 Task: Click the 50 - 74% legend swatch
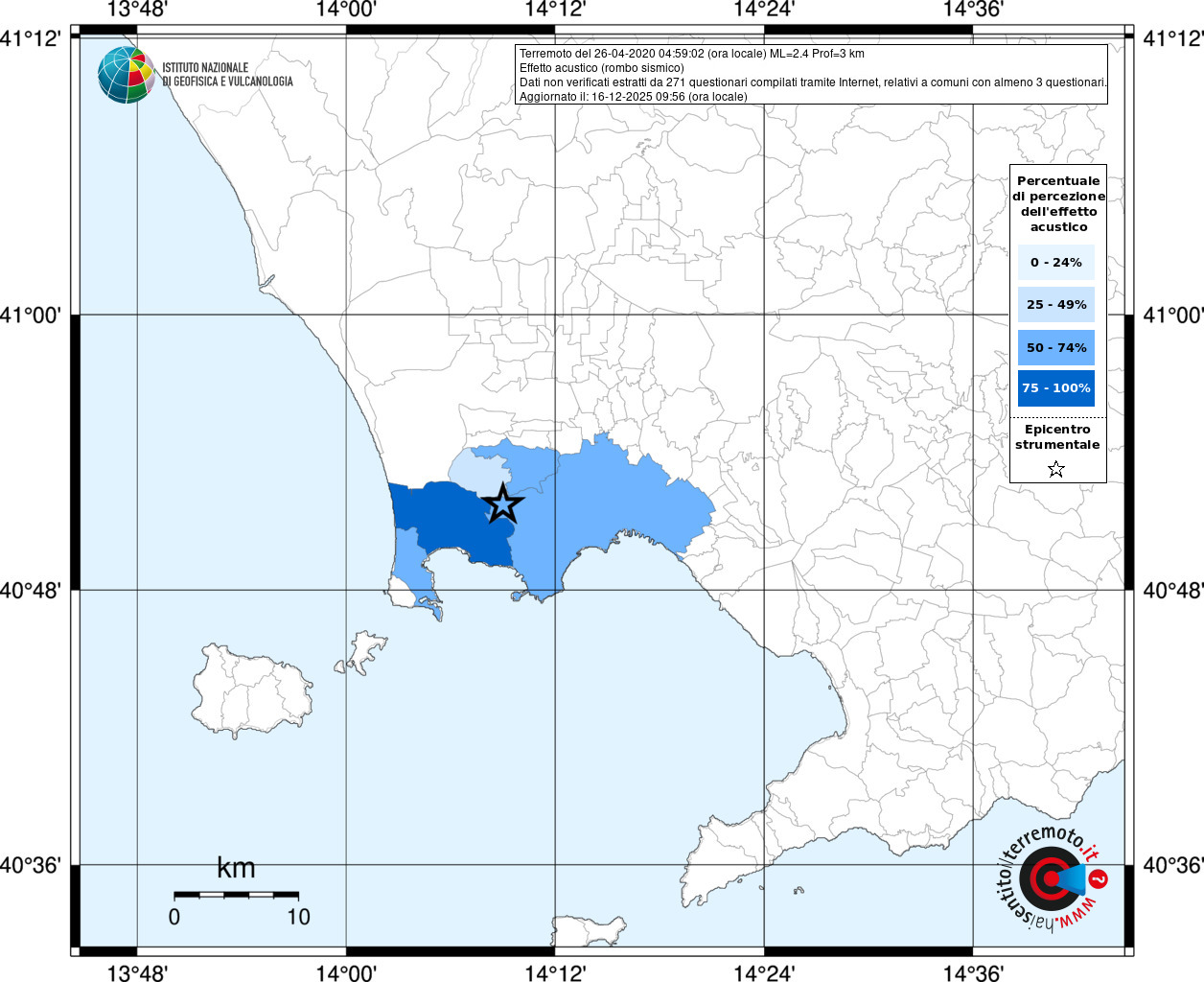coord(1056,347)
